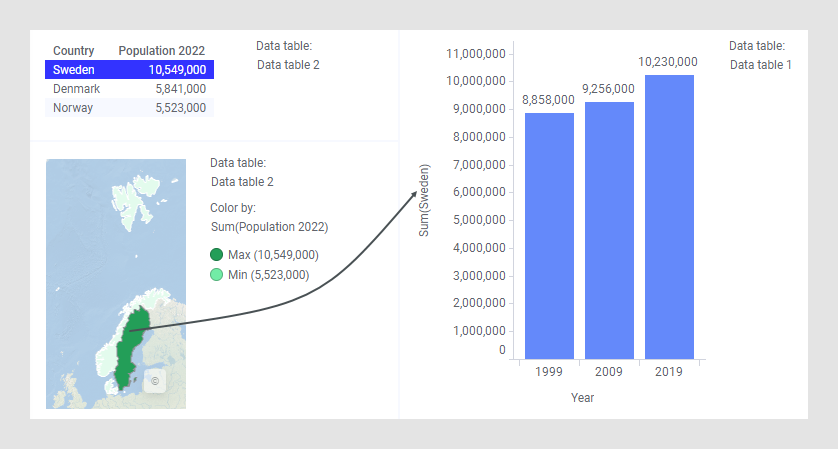Sort by the Population 2022 column header

pos(161,51)
